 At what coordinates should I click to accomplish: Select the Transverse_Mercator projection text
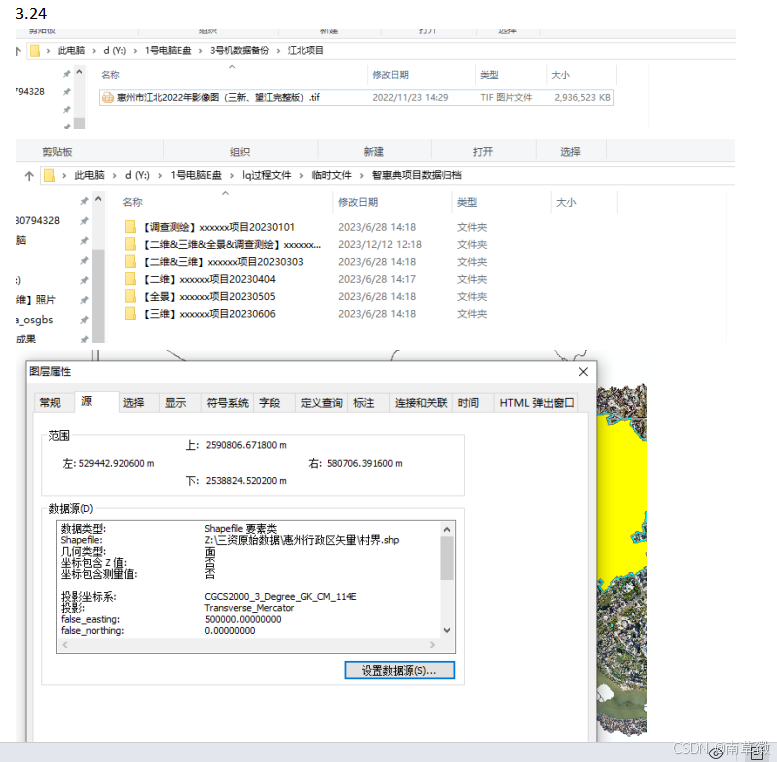coord(249,608)
